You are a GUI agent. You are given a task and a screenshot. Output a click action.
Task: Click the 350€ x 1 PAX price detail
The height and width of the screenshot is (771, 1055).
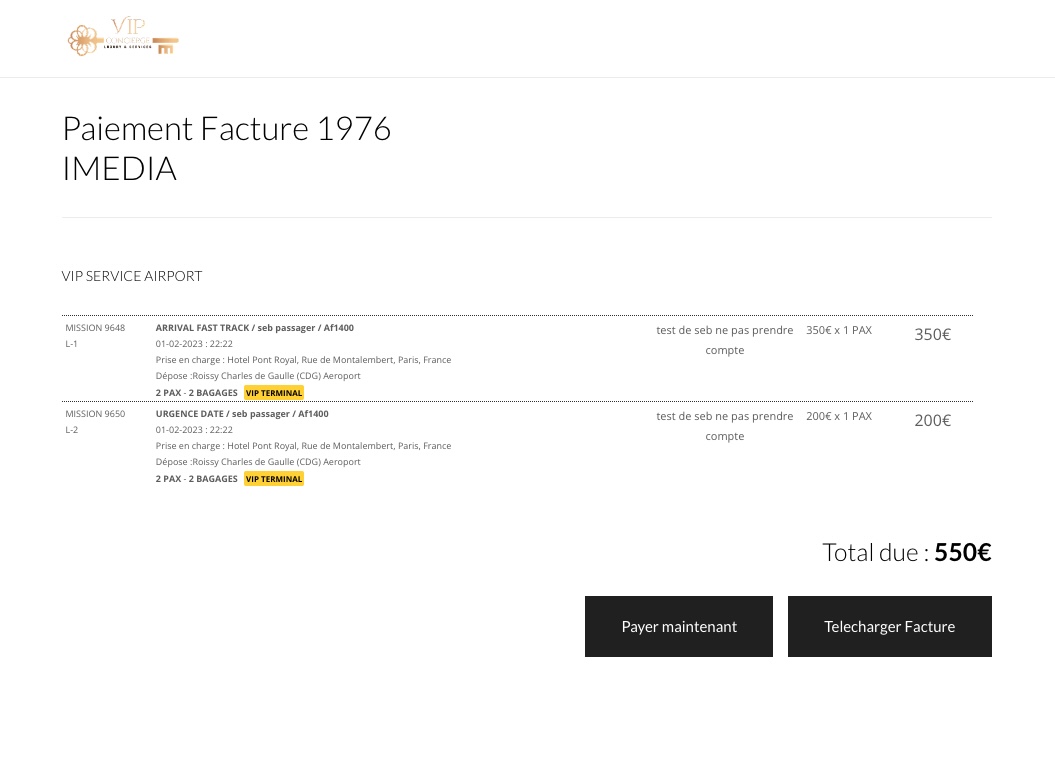click(839, 330)
